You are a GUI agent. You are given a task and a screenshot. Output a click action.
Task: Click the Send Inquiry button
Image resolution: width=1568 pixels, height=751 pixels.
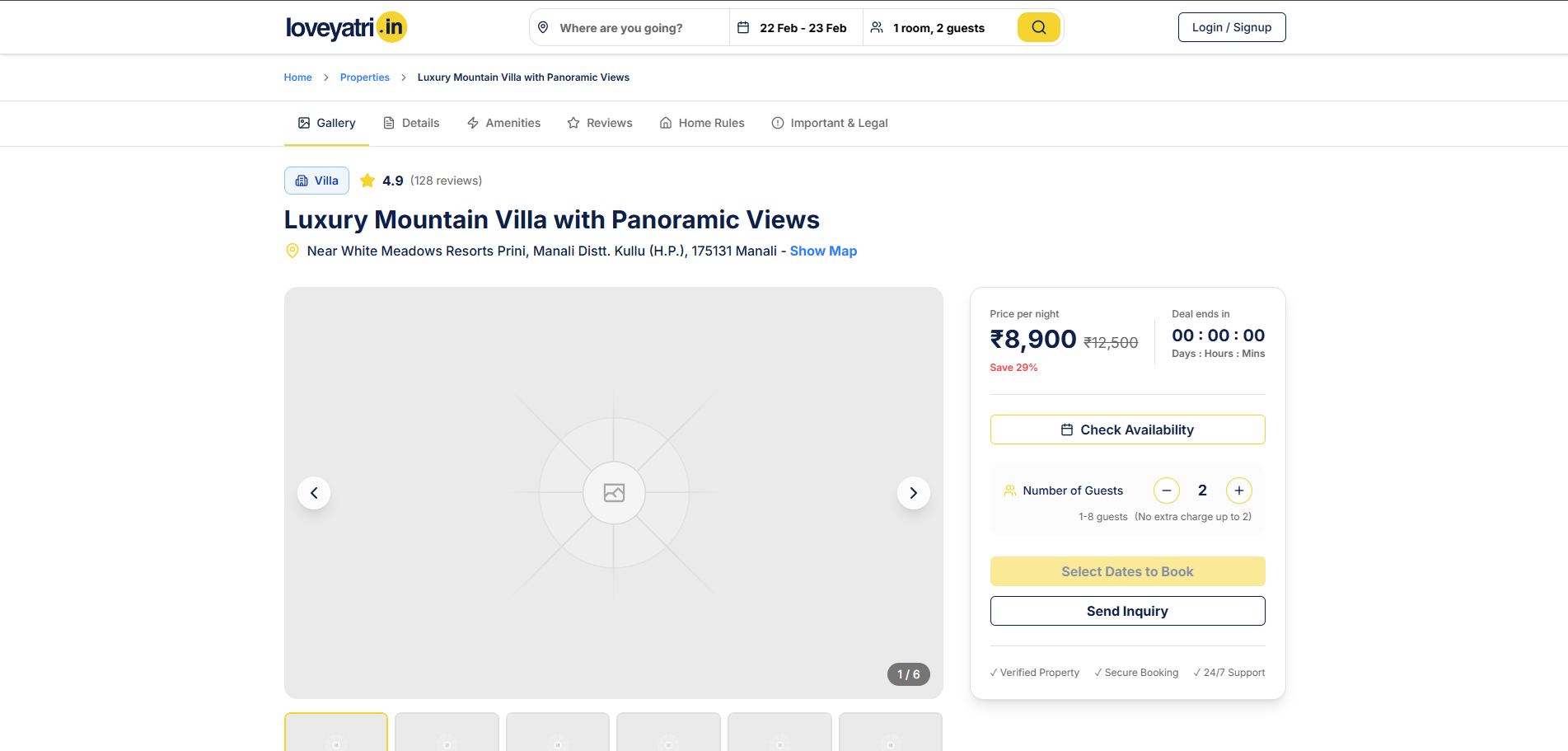click(x=1127, y=611)
